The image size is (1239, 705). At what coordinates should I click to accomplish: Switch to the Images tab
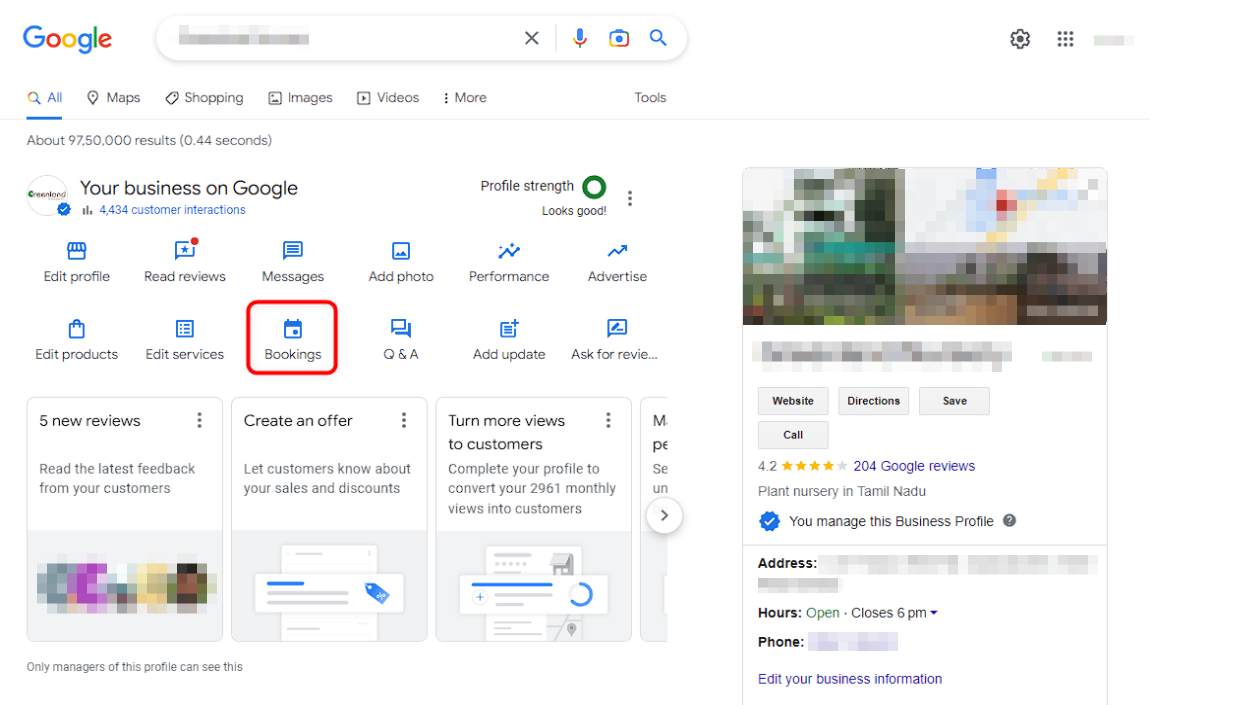point(300,98)
